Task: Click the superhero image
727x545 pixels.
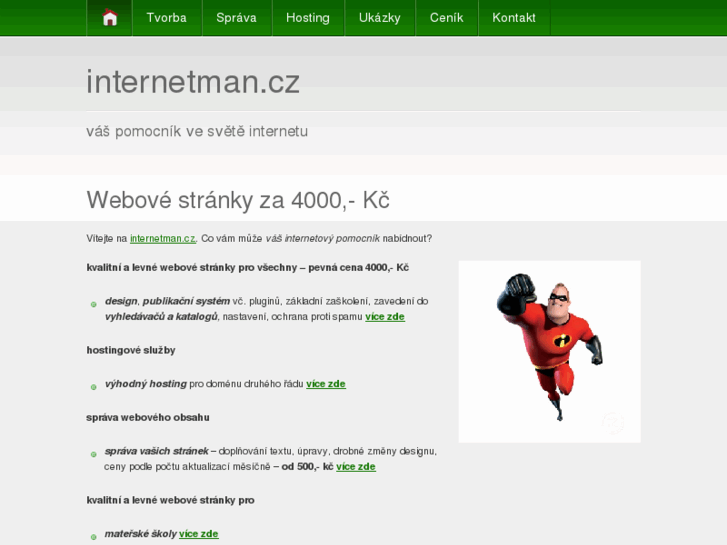Action: coord(549,352)
